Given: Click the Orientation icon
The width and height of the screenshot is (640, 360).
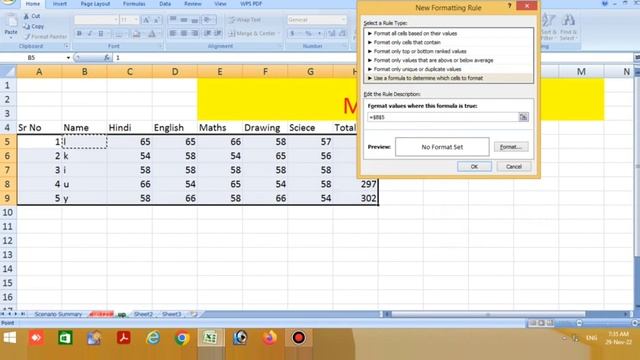Looking at the screenshot, I should pyautogui.click(x=208, y=20).
